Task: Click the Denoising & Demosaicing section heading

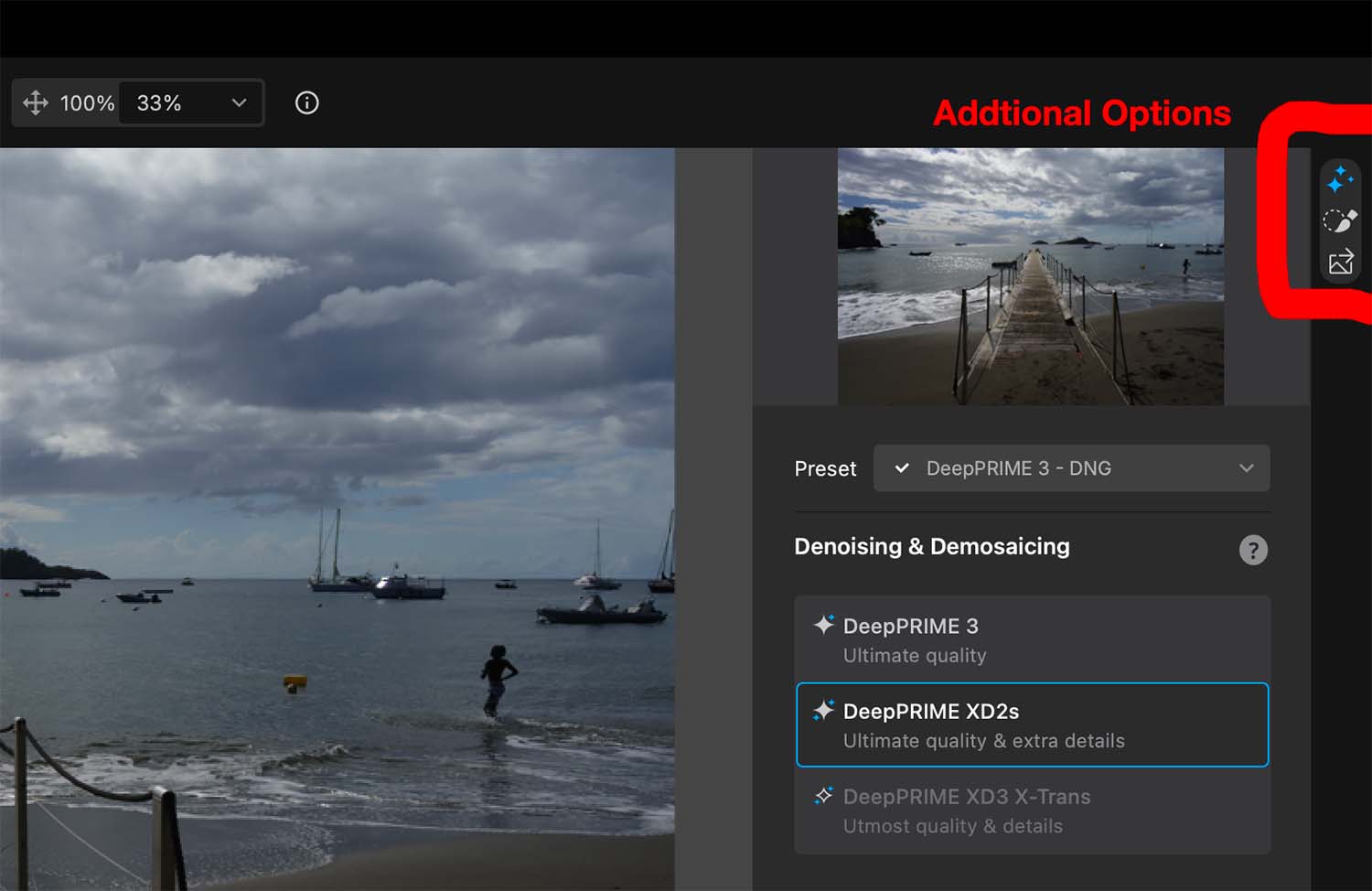Action: pos(931,546)
